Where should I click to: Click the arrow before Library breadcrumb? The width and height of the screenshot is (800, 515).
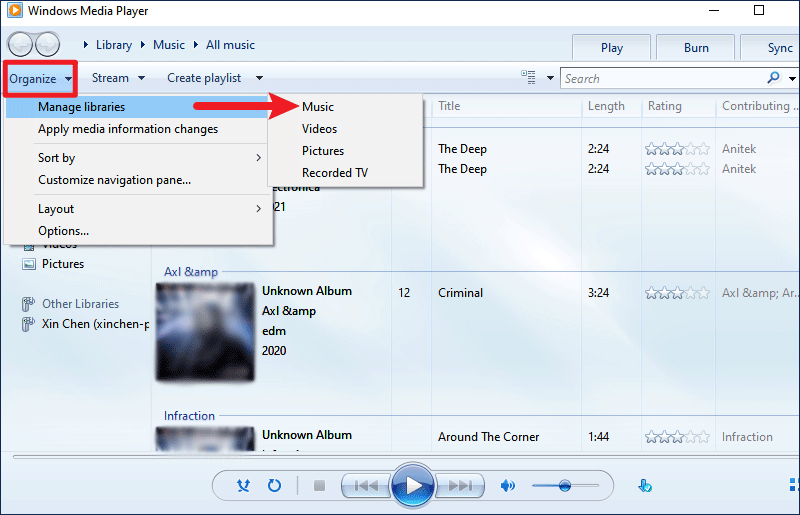coord(86,45)
